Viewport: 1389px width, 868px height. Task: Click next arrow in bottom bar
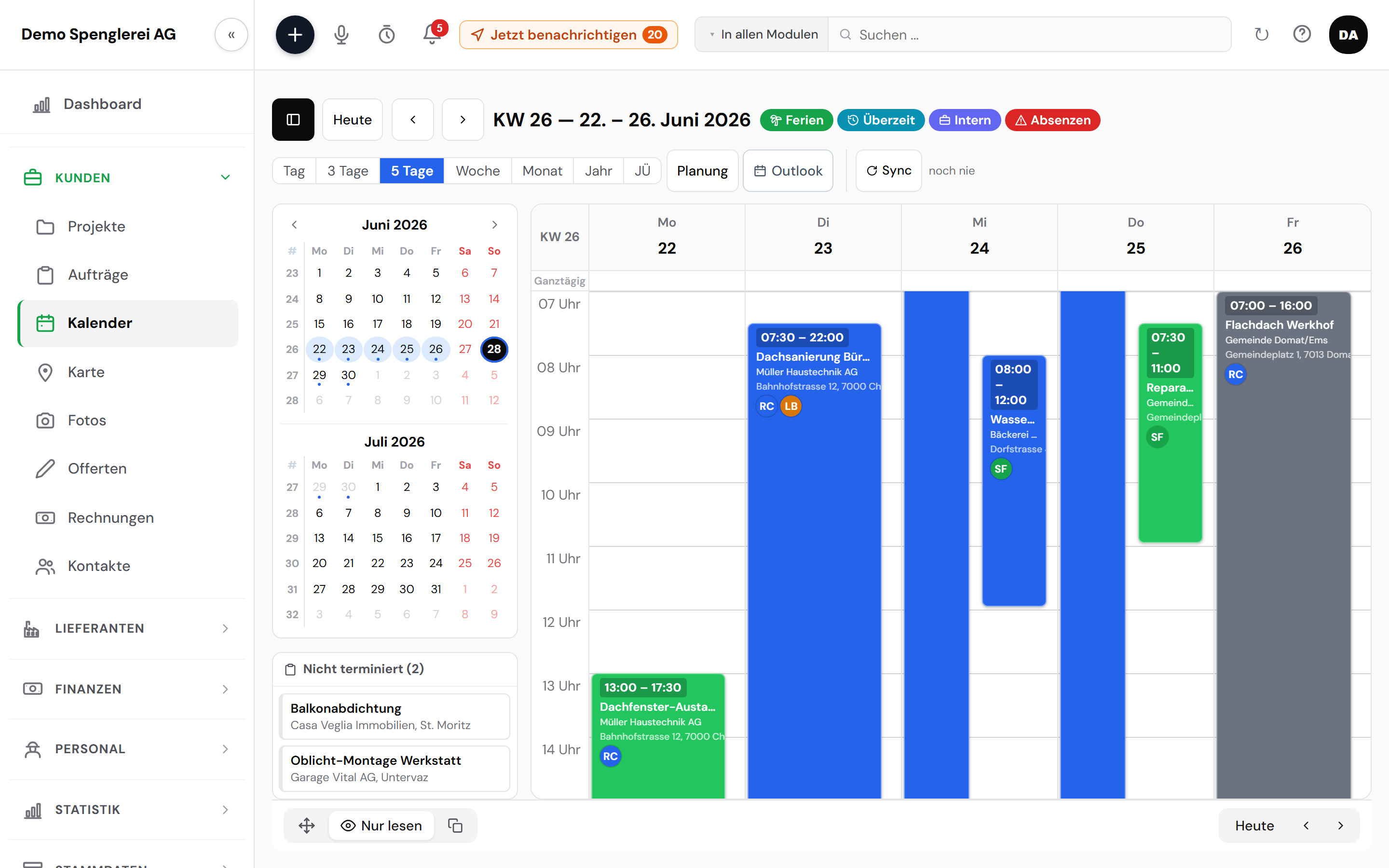1341,826
